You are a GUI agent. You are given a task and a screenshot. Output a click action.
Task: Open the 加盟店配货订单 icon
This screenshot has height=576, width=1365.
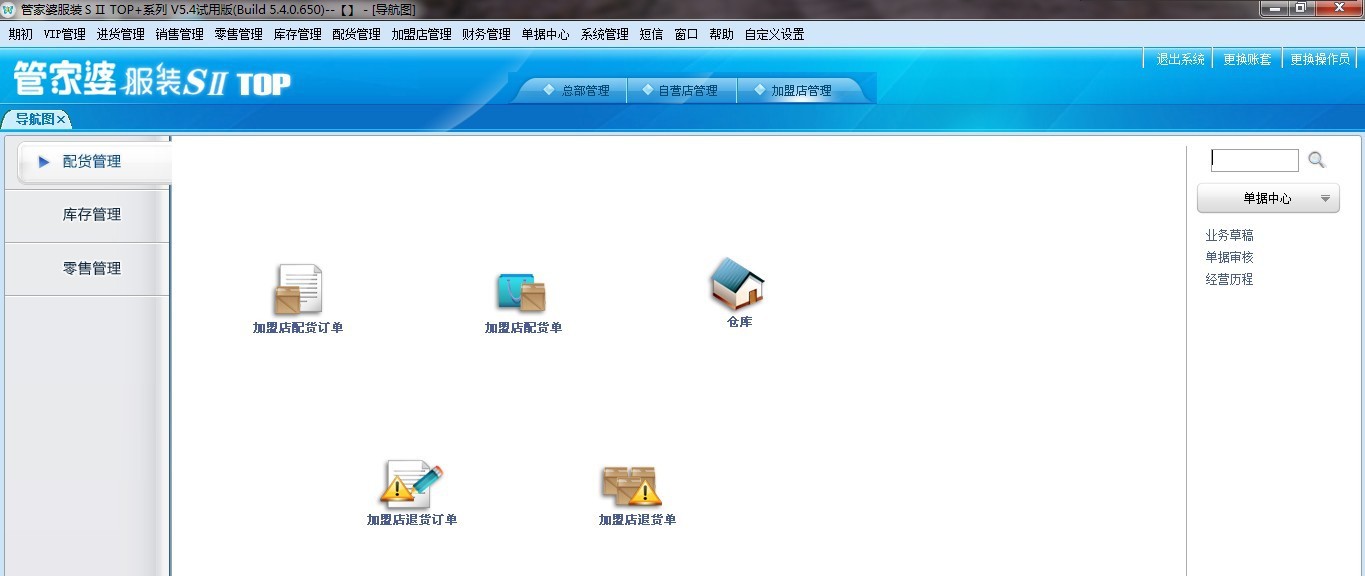(x=298, y=291)
